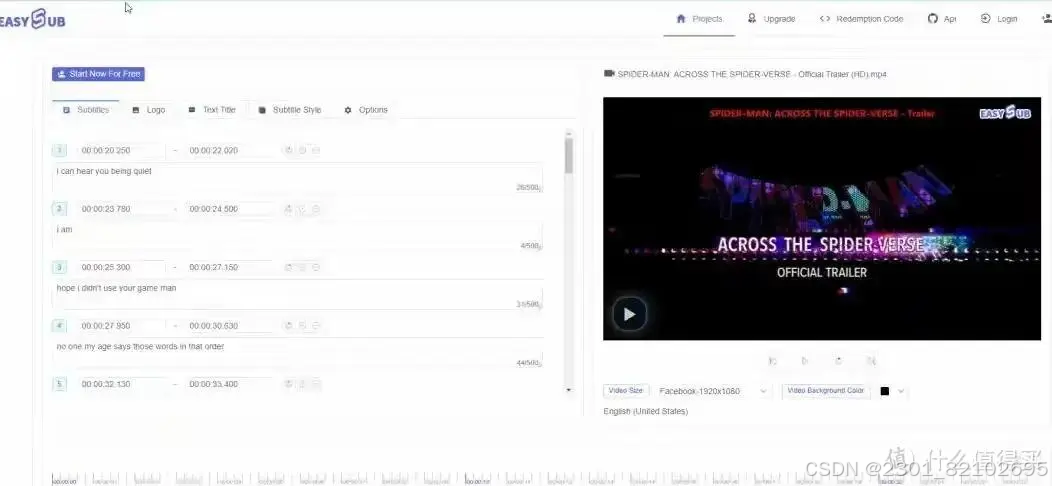This screenshot has width=1052, height=486.
Task: Click the Video Background Color label
Action: (825, 391)
